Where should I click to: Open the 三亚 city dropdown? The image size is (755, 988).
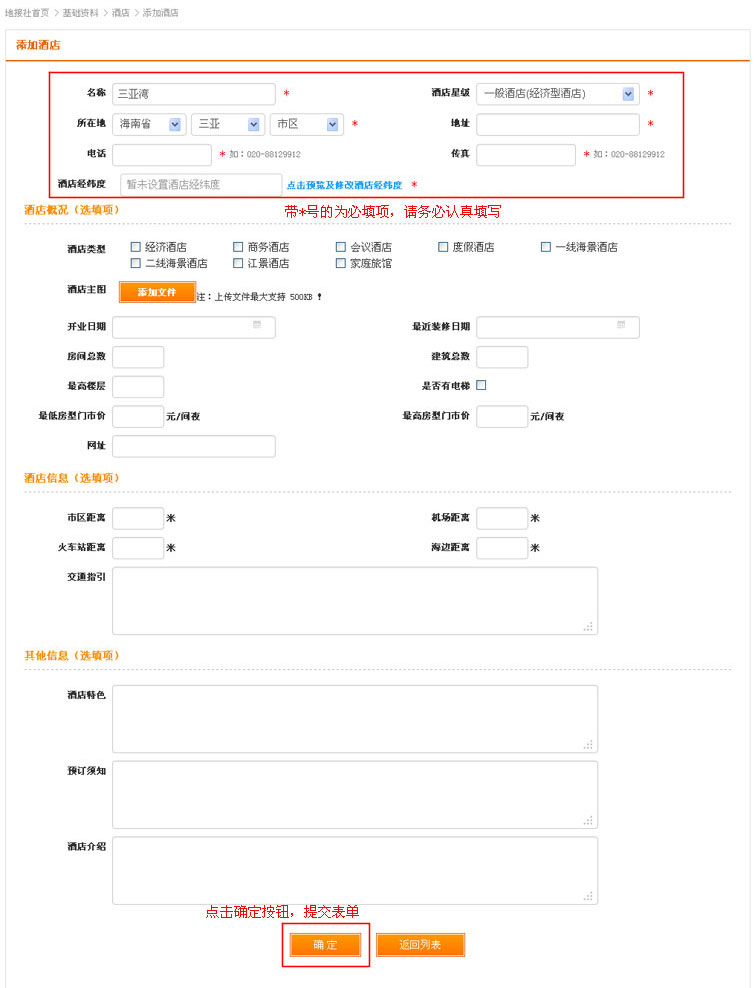[x=254, y=124]
